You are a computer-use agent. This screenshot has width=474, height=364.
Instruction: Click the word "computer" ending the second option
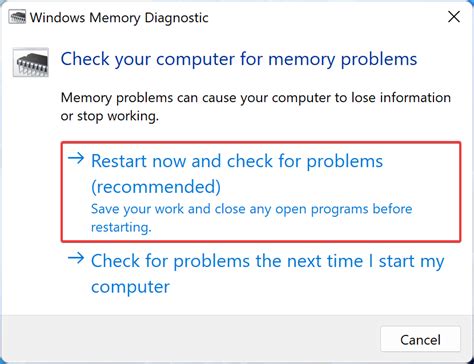pyautogui.click(x=130, y=287)
